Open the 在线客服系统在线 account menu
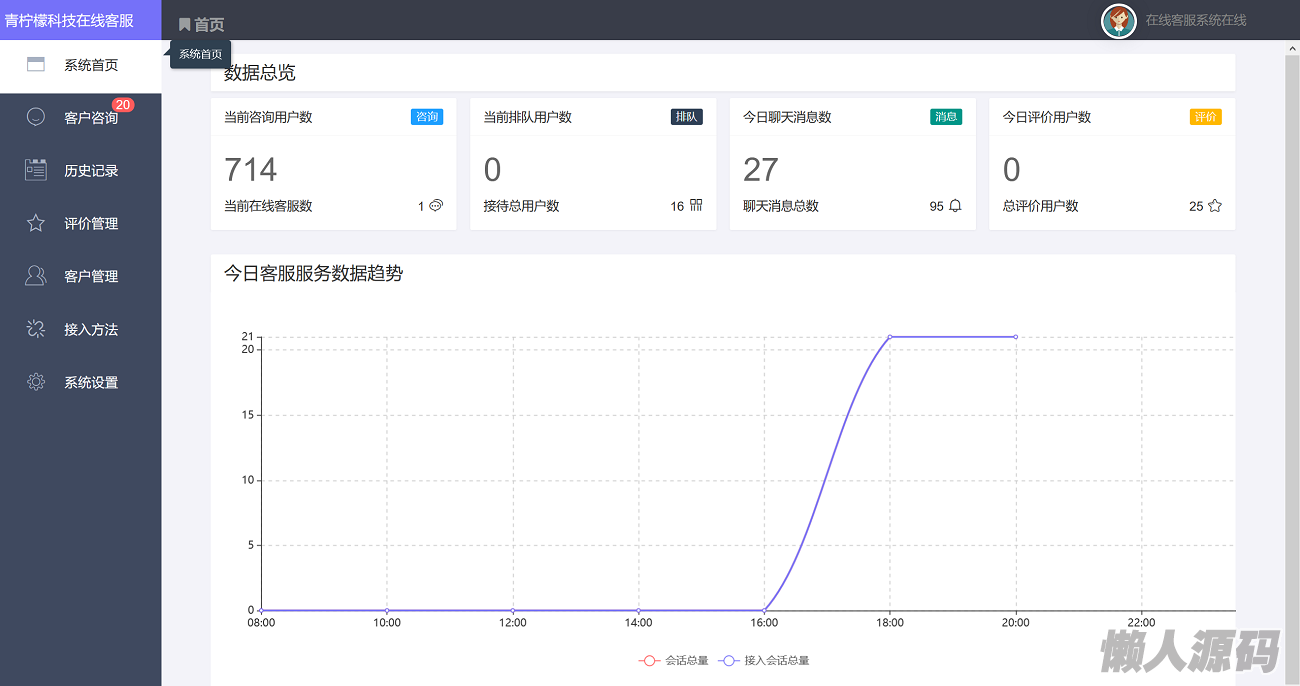 pyautogui.click(x=1195, y=20)
